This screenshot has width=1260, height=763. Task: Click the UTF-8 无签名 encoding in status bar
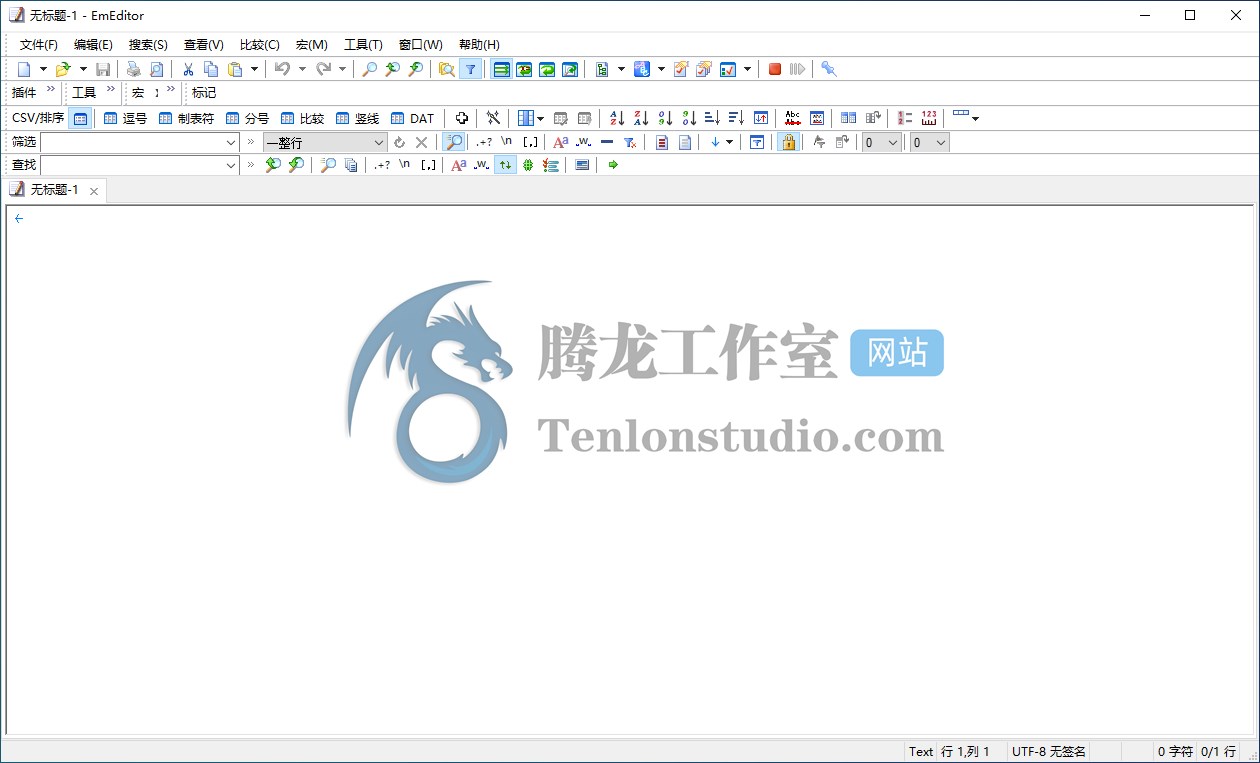pyautogui.click(x=1048, y=751)
